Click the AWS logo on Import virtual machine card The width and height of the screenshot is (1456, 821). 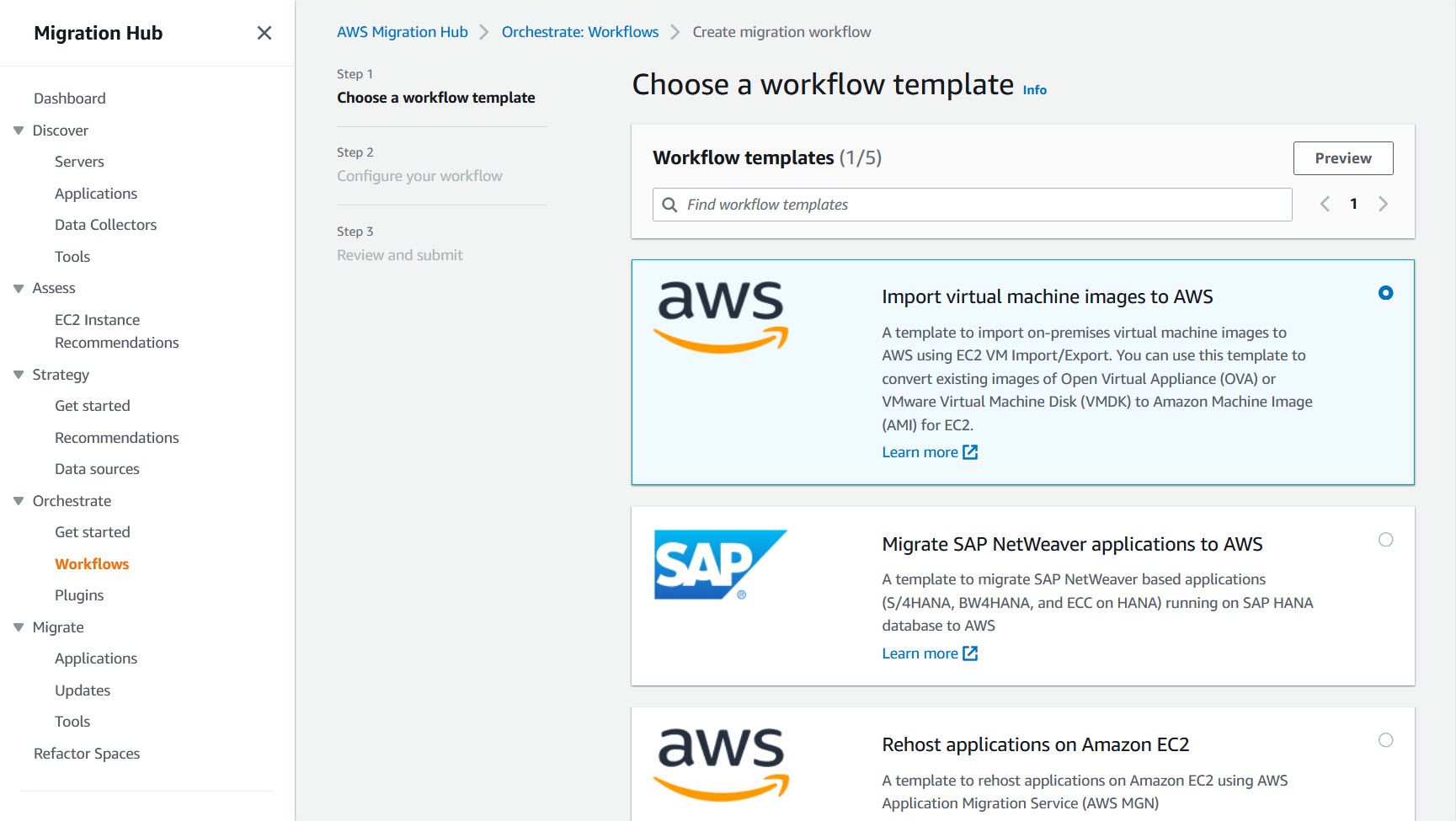721,317
